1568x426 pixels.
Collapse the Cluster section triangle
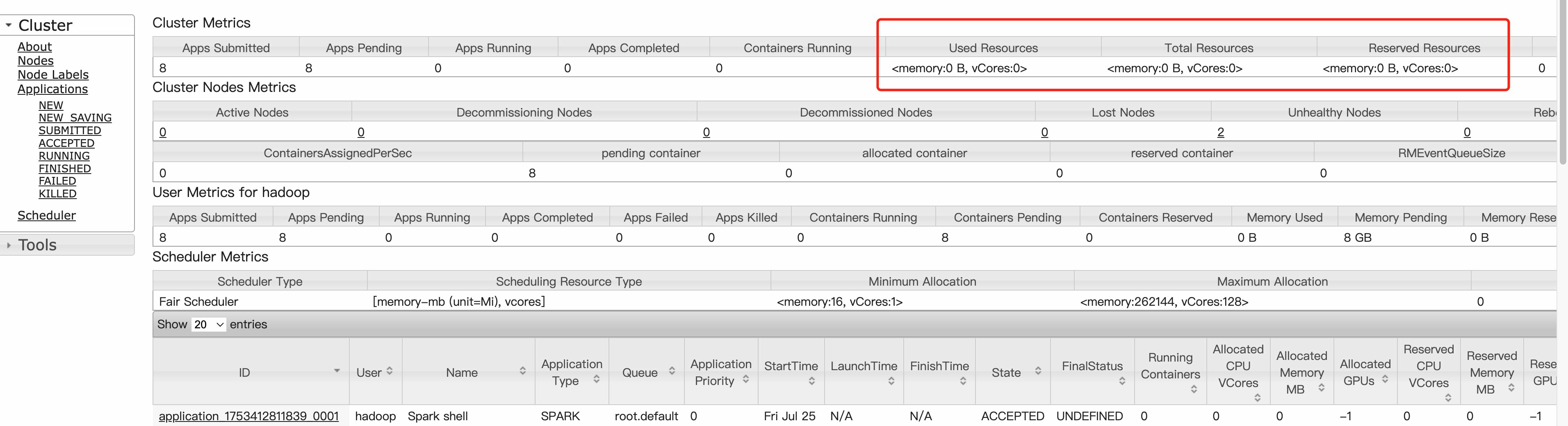9,25
